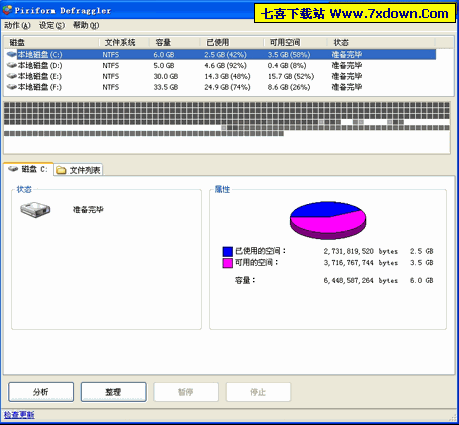Select the drive icon for 本地磁盘 (C:)

click(x=11, y=54)
